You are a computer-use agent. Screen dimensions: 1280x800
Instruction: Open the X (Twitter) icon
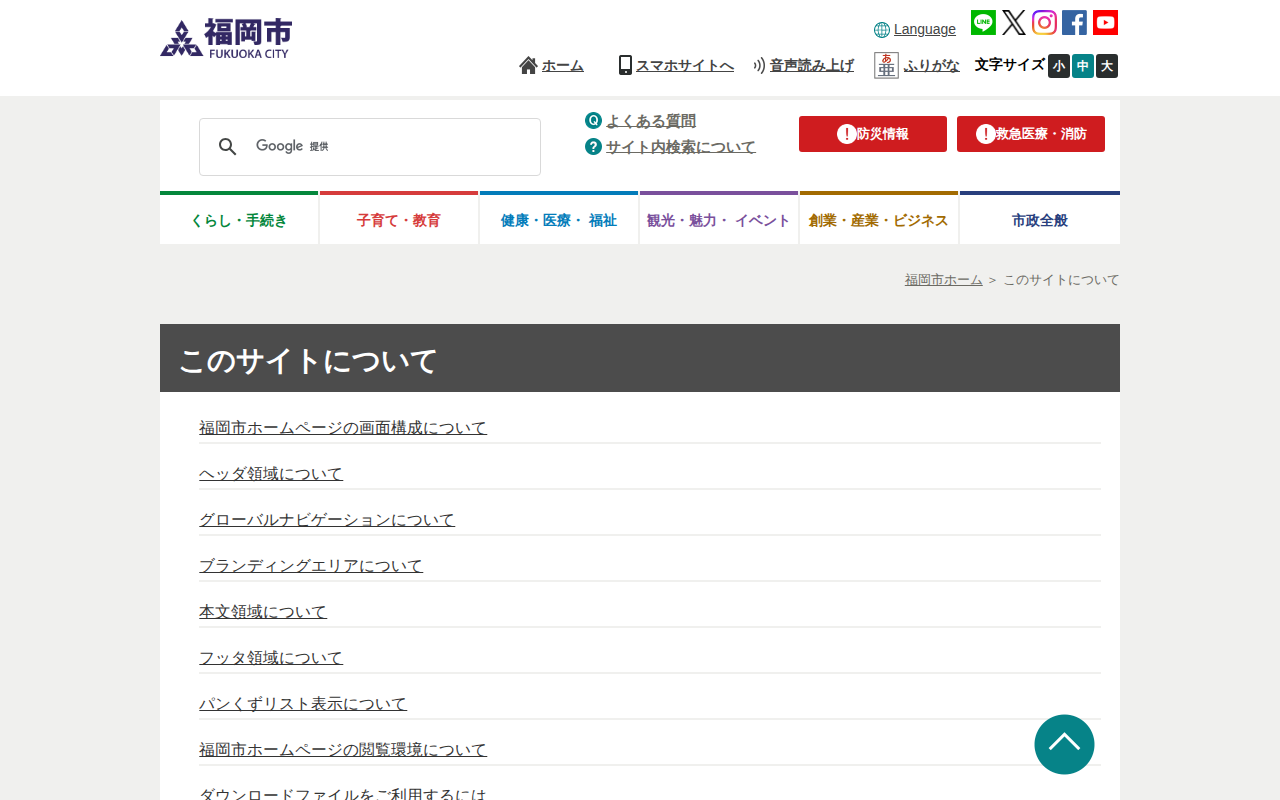point(1014,23)
